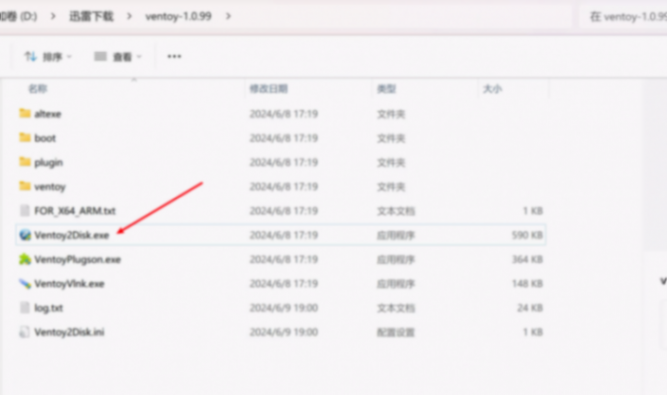This screenshot has height=395, width=667.
Task: Click the Ventoy2Disk.exe application icon
Action: [25, 235]
